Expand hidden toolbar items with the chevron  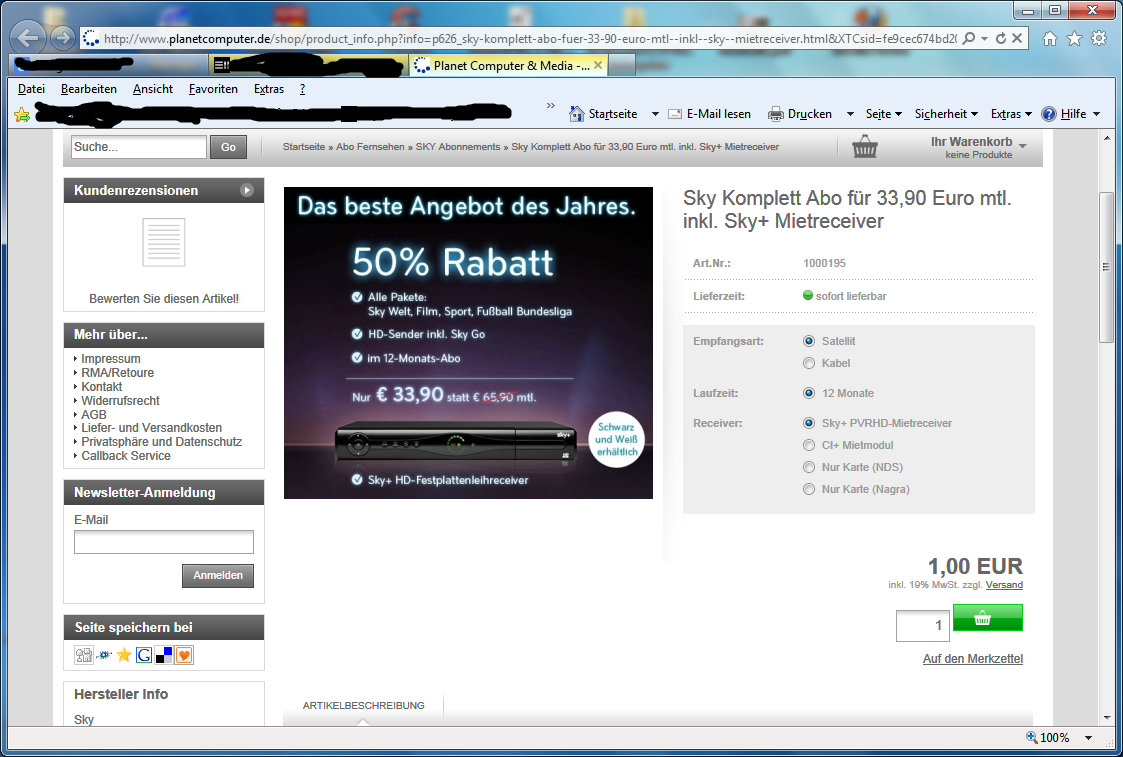(551, 105)
